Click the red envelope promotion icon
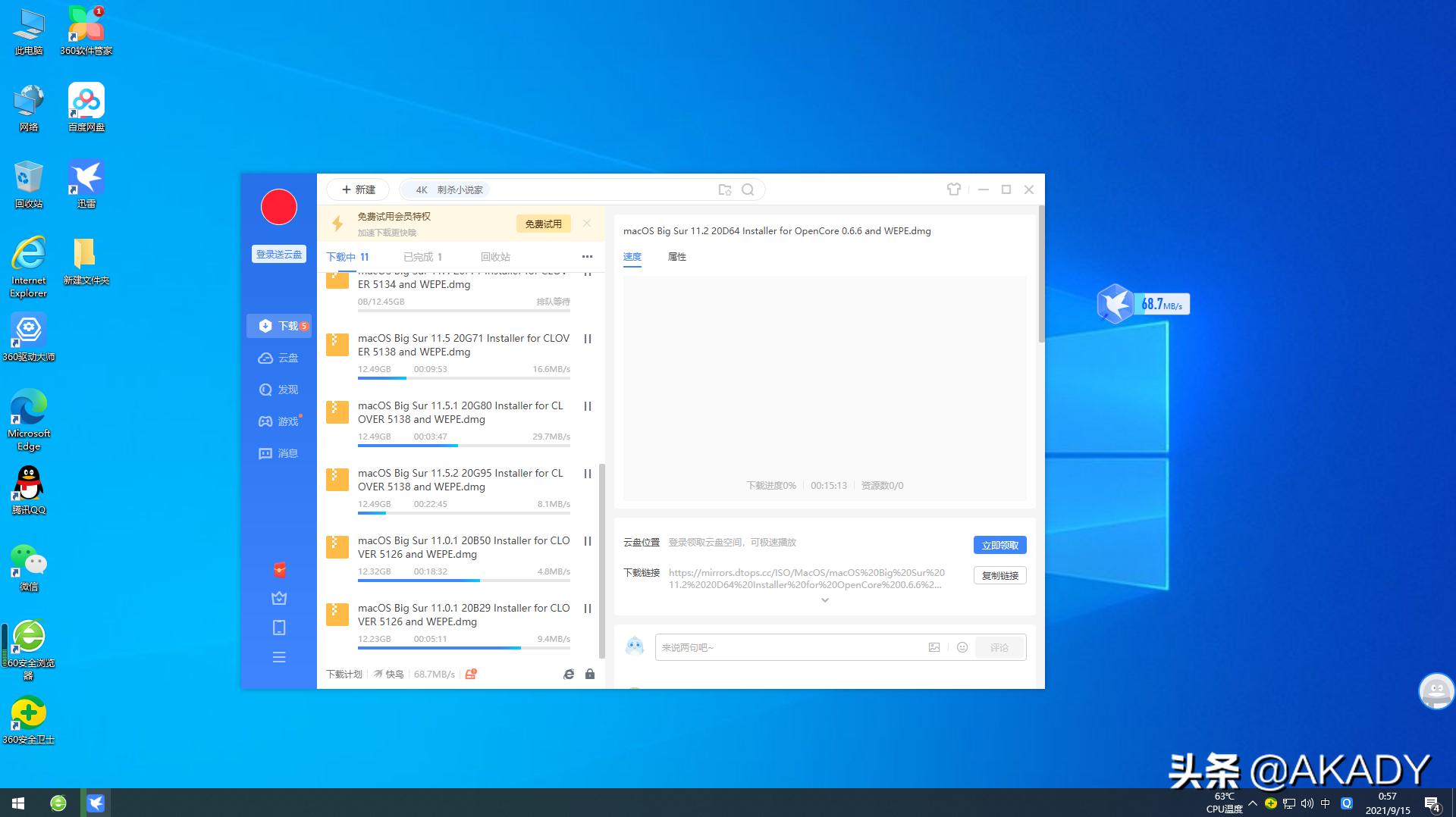The image size is (1456, 817). 279,570
